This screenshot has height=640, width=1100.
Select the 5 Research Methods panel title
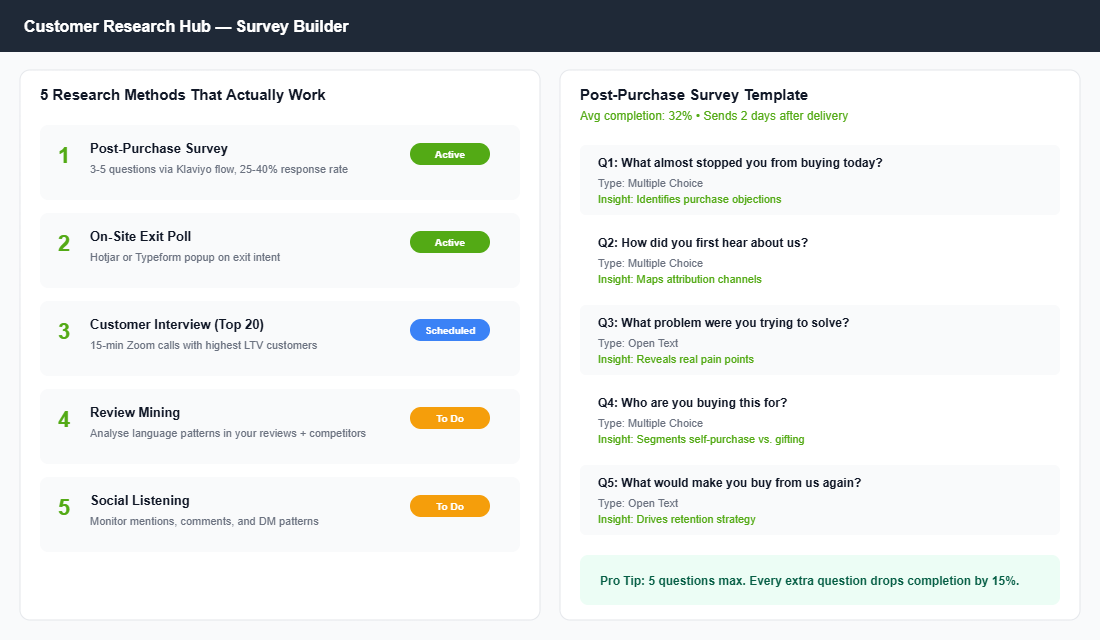(x=182, y=95)
